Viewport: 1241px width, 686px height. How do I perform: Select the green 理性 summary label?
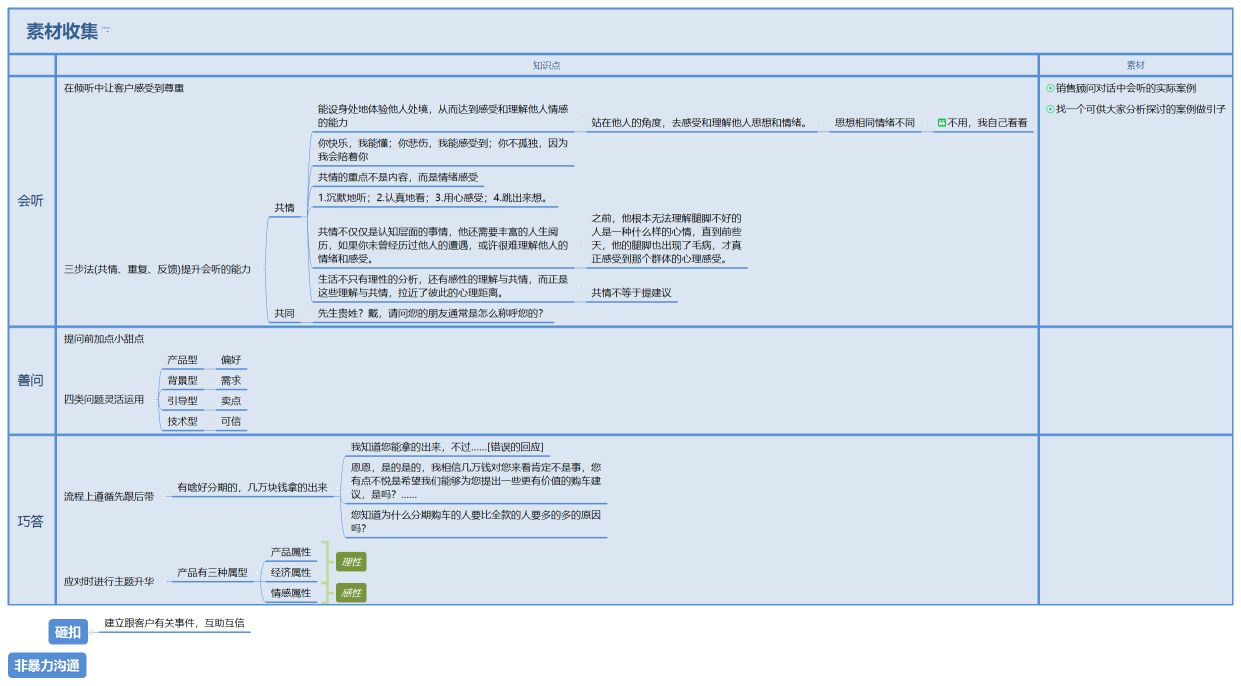point(351,562)
